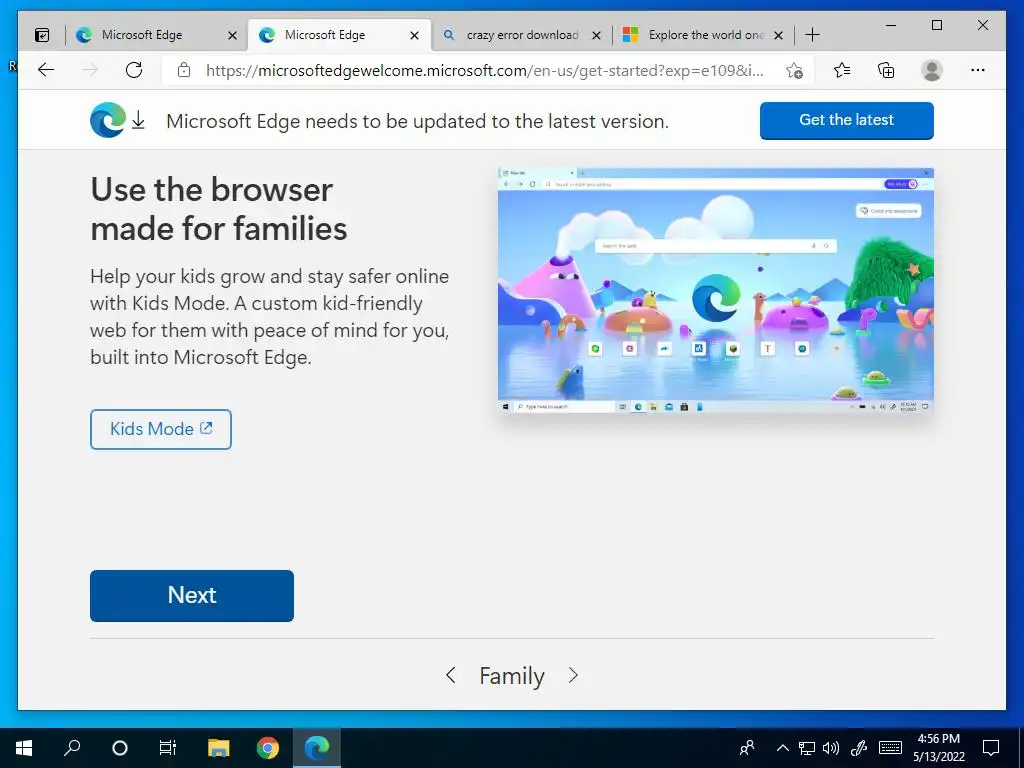Image resolution: width=1024 pixels, height=768 pixels.
Task: Click the Use the browser made for families heading
Action: coord(219,209)
